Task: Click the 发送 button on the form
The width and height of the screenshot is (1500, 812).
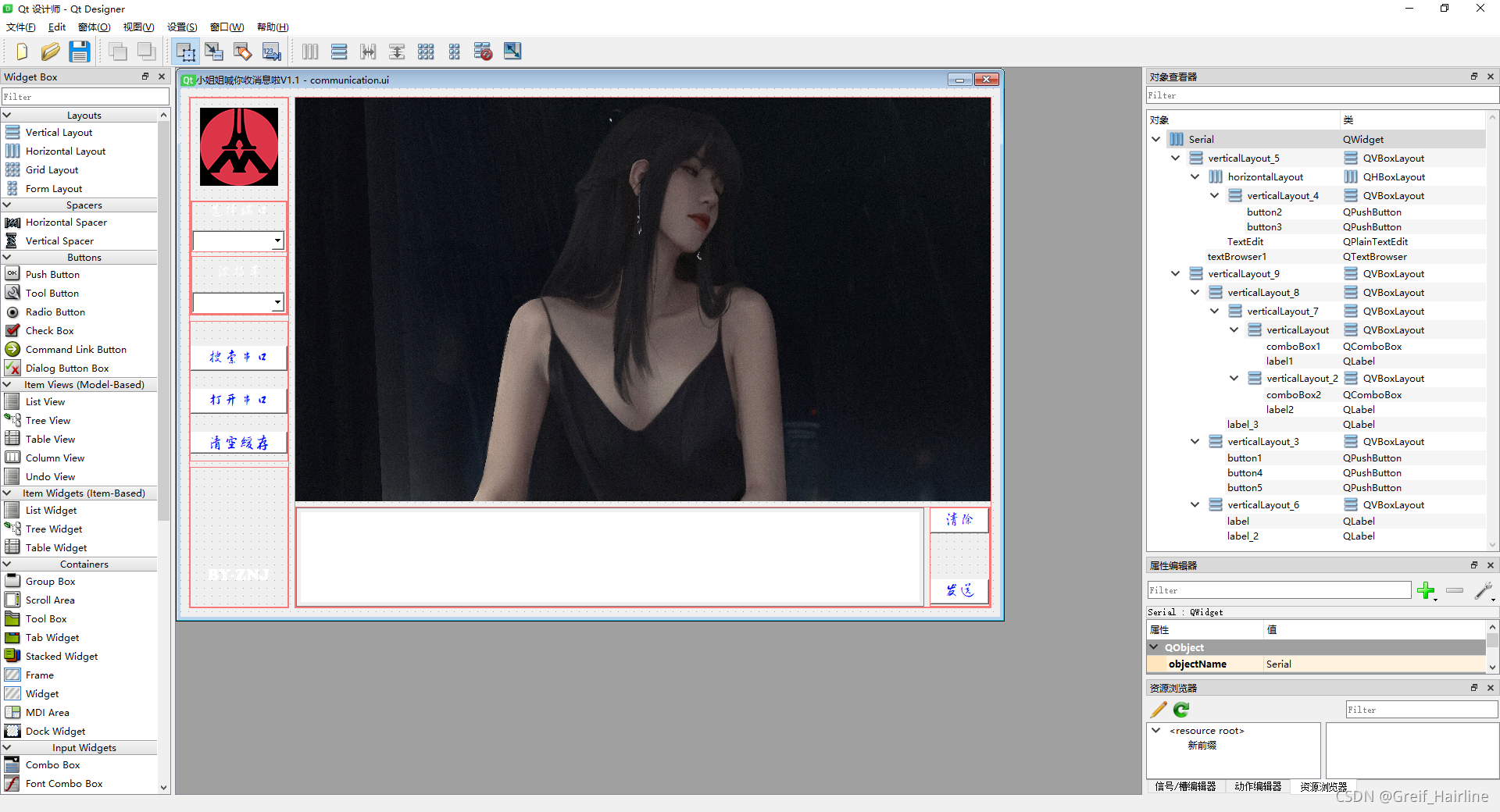Action: coord(959,591)
